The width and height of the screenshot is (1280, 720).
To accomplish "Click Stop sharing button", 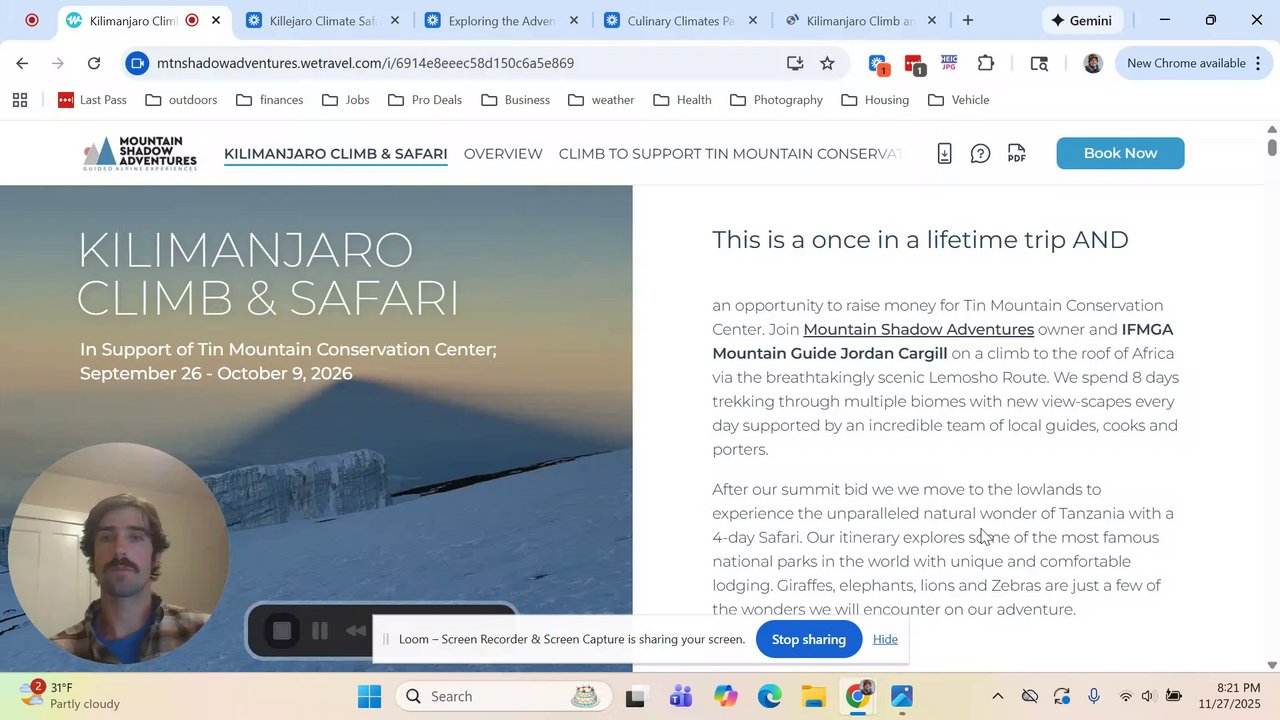I will [x=808, y=639].
